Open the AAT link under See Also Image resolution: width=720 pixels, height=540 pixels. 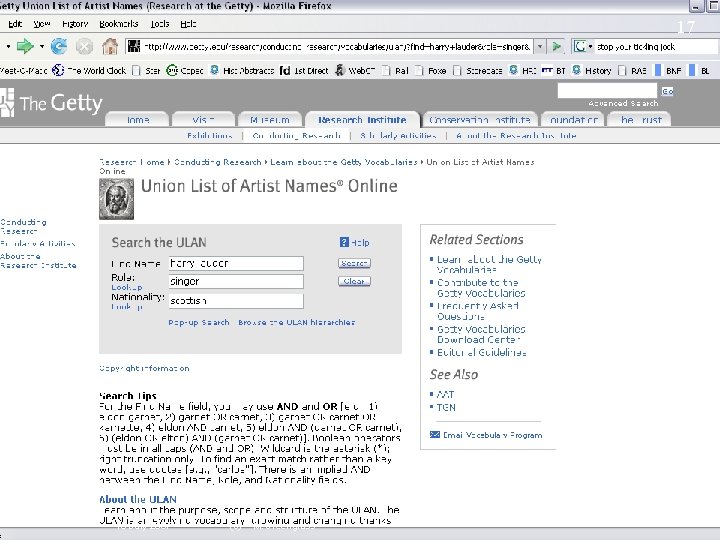click(445, 394)
